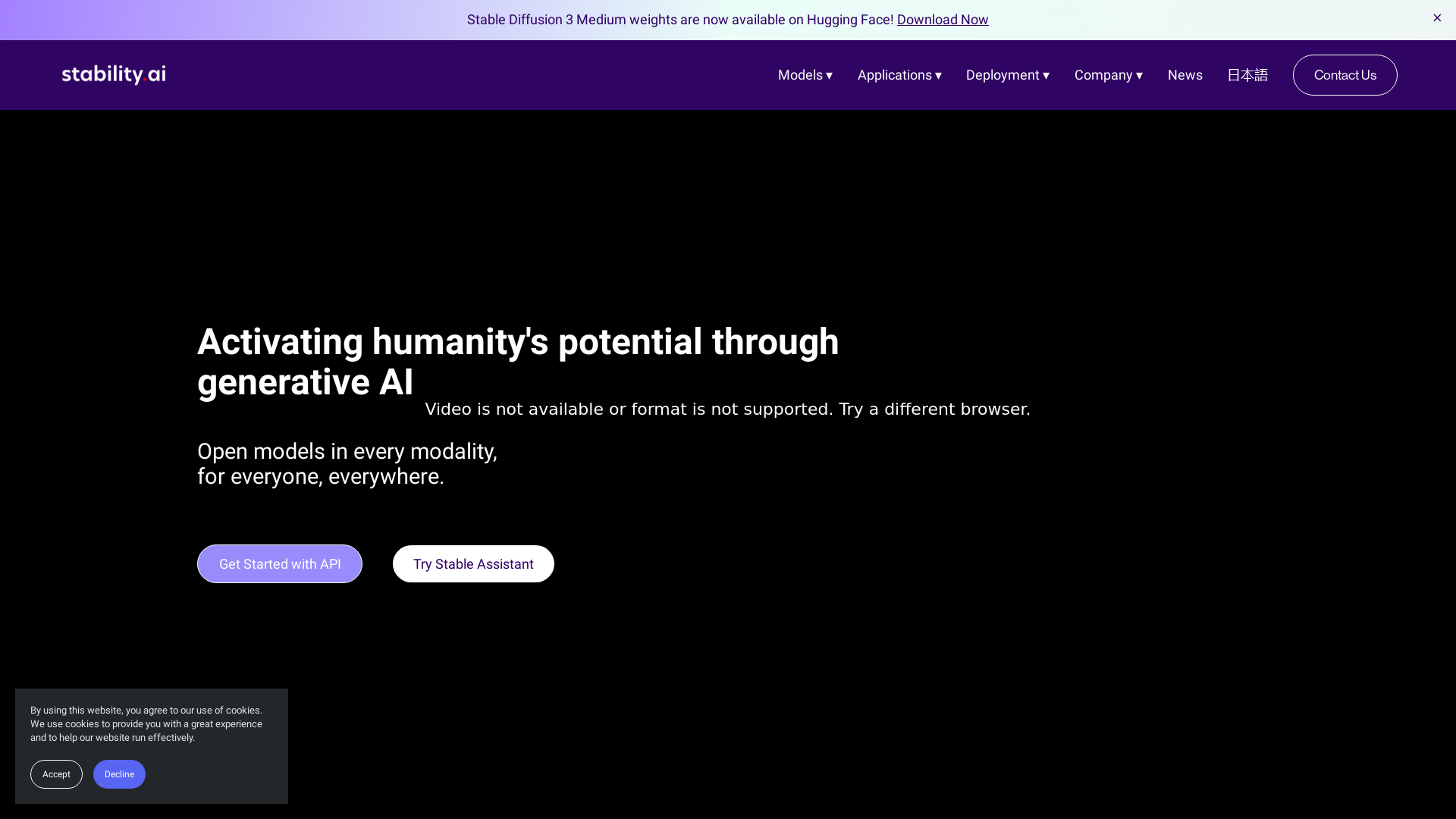Click the Contact Us button
The width and height of the screenshot is (1456, 819).
[1345, 75]
